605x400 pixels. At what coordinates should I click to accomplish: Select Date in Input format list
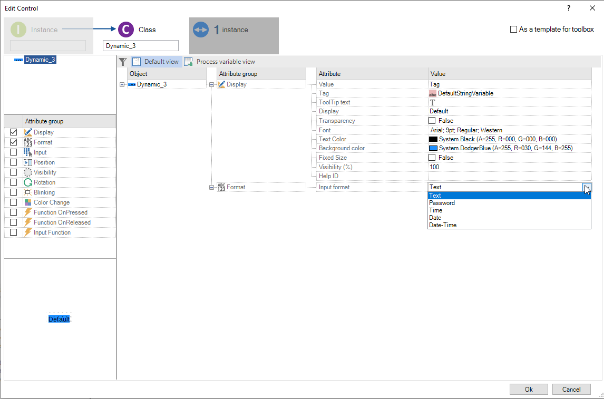pos(509,218)
